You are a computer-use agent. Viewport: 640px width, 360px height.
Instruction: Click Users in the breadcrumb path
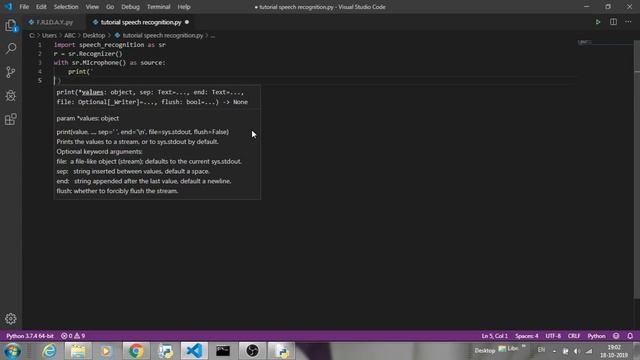(x=49, y=36)
